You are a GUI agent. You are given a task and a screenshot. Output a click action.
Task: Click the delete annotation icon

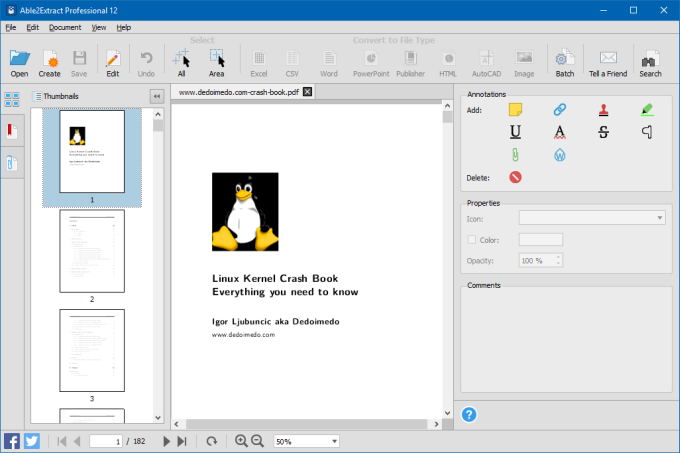coord(515,177)
